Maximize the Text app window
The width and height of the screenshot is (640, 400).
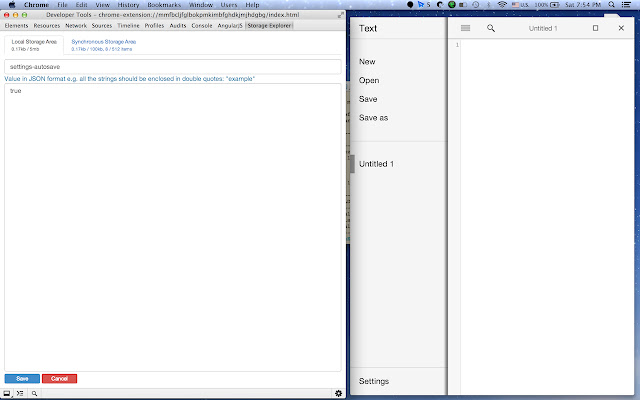point(596,28)
